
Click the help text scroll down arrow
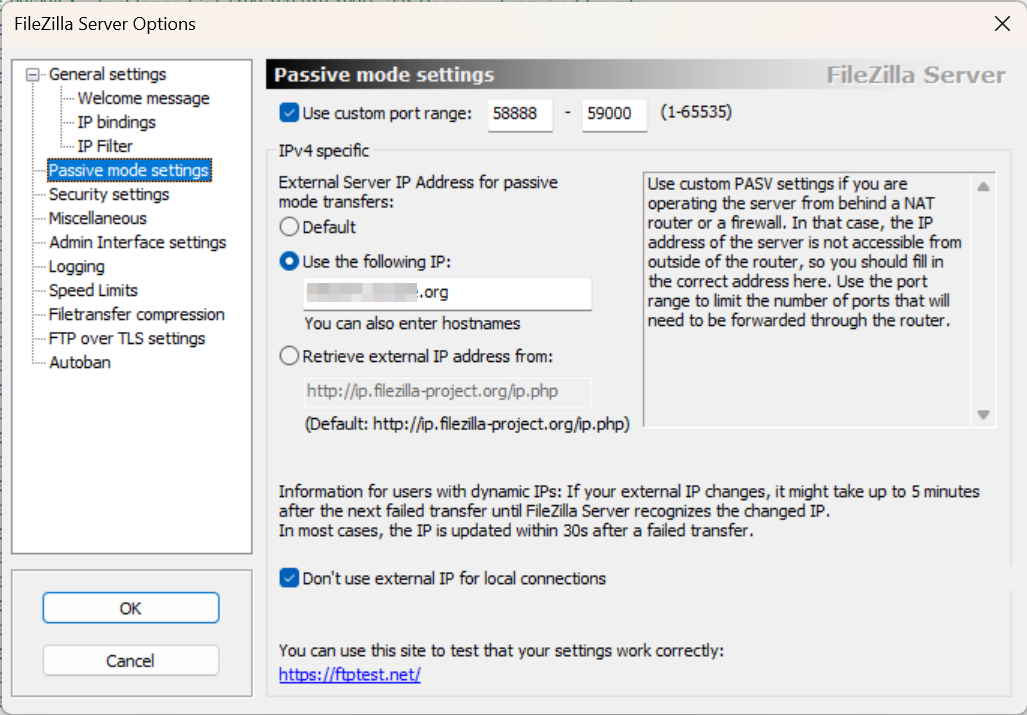coord(983,414)
